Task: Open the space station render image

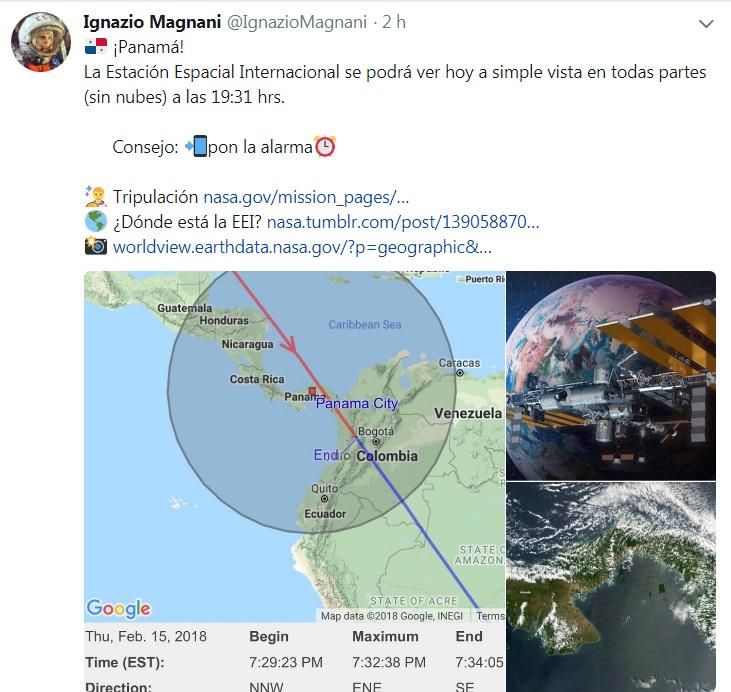Action: pyautogui.click(x=610, y=374)
